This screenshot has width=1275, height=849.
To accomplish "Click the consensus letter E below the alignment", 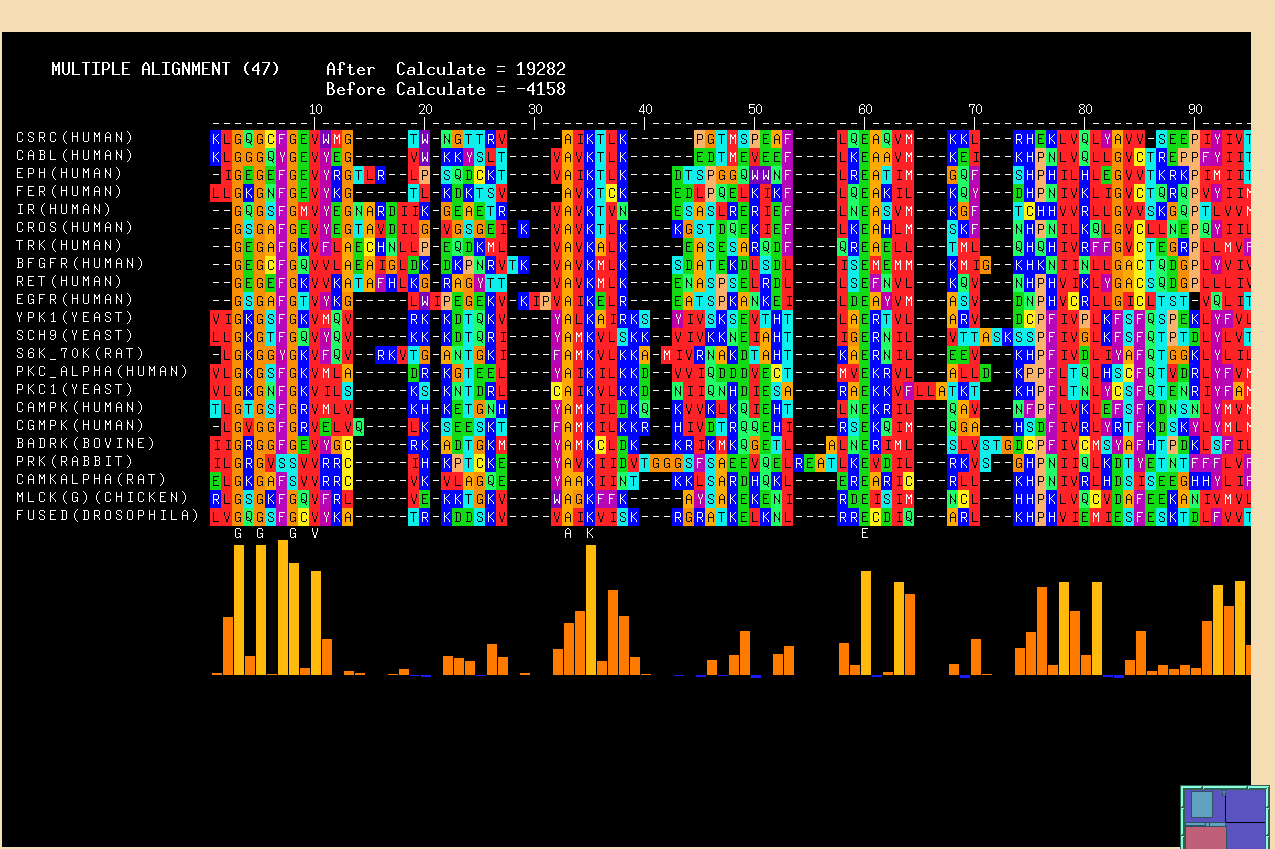I will [865, 533].
